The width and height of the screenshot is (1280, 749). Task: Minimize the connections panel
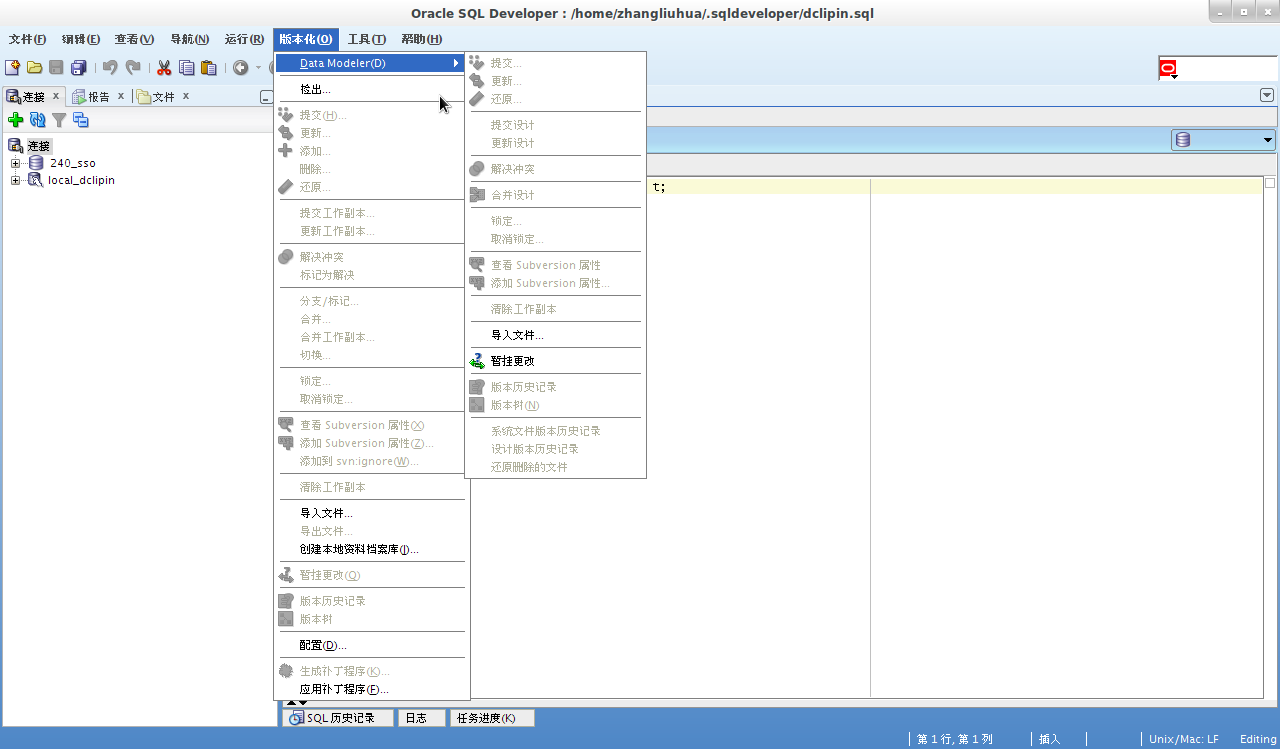(x=266, y=97)
